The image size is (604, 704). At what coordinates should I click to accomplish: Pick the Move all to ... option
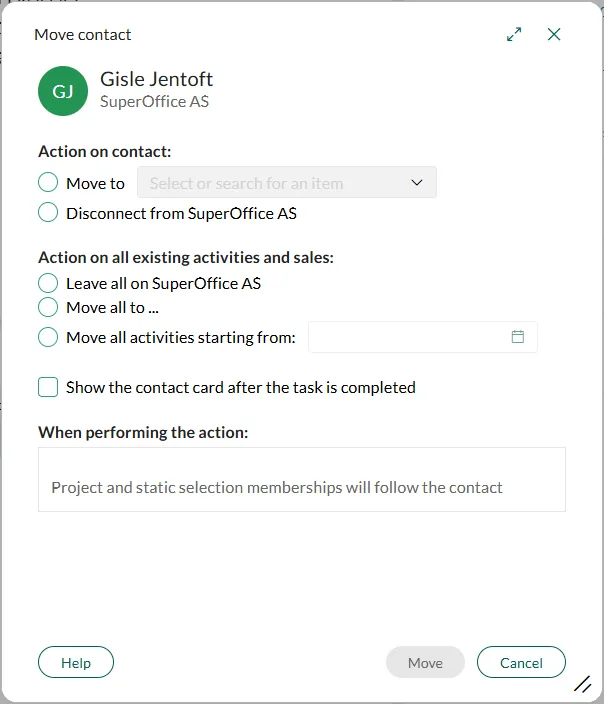[x=48, y=307]
